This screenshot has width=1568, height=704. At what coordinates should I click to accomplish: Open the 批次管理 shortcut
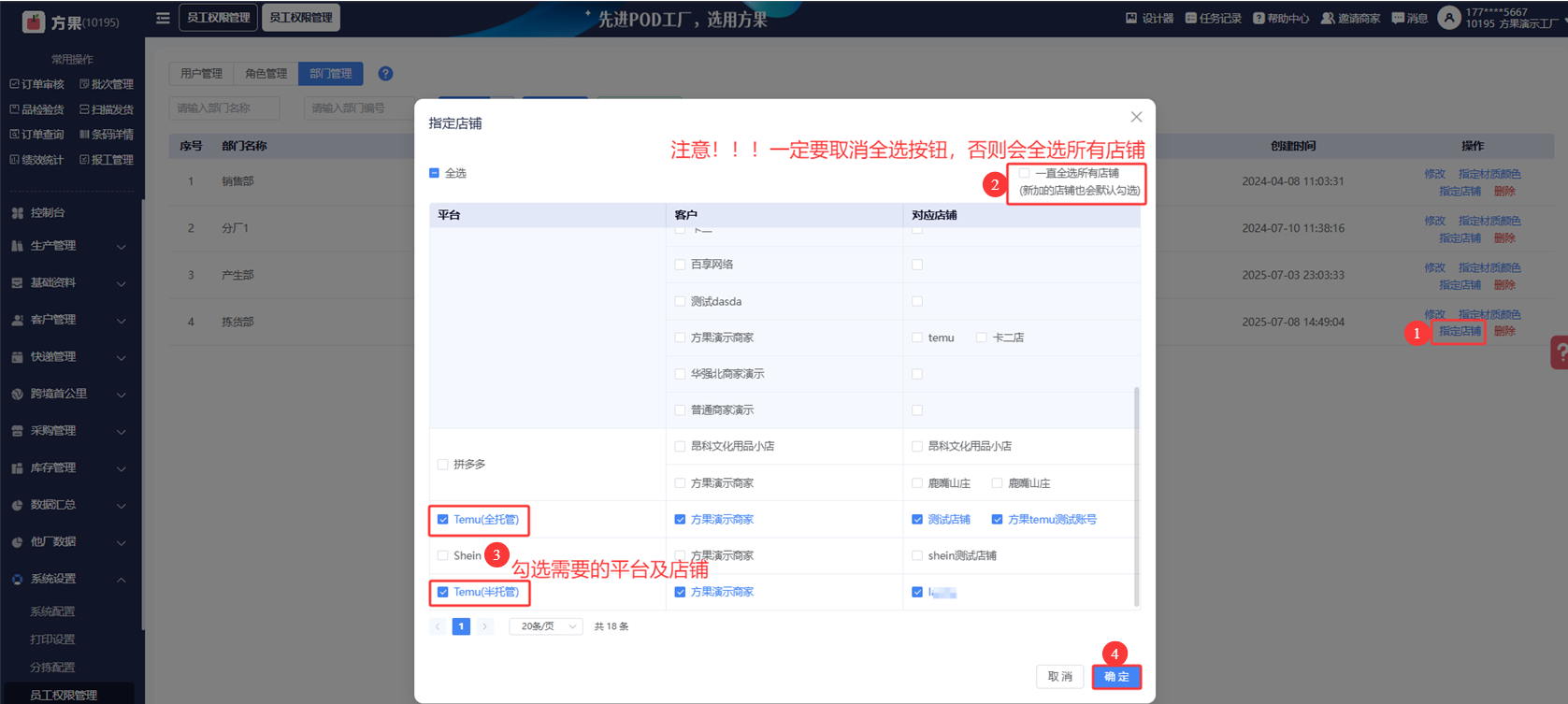[107, 84]
